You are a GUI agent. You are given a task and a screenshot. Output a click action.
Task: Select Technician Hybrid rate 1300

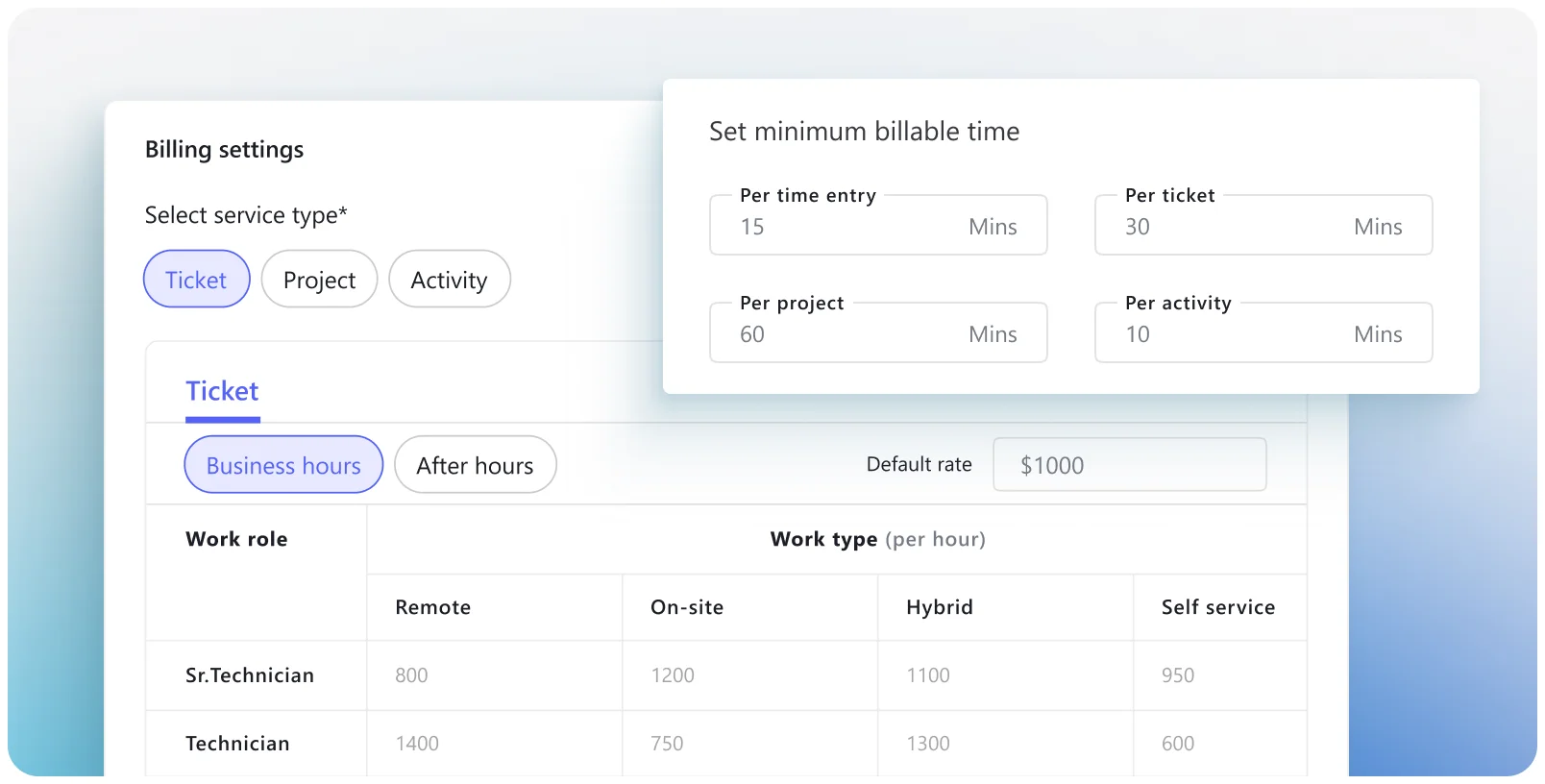pyautogui.click(x=928, y=744)
